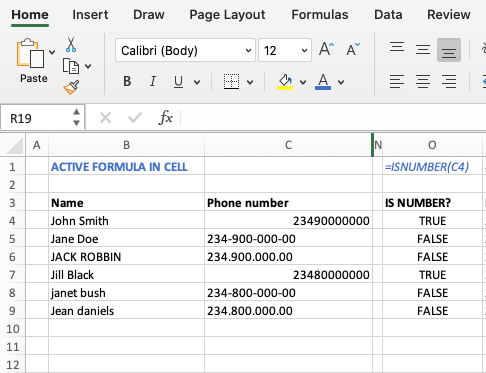Click the bottom align button
Screen dimensions: 486x373
(449, 50)
